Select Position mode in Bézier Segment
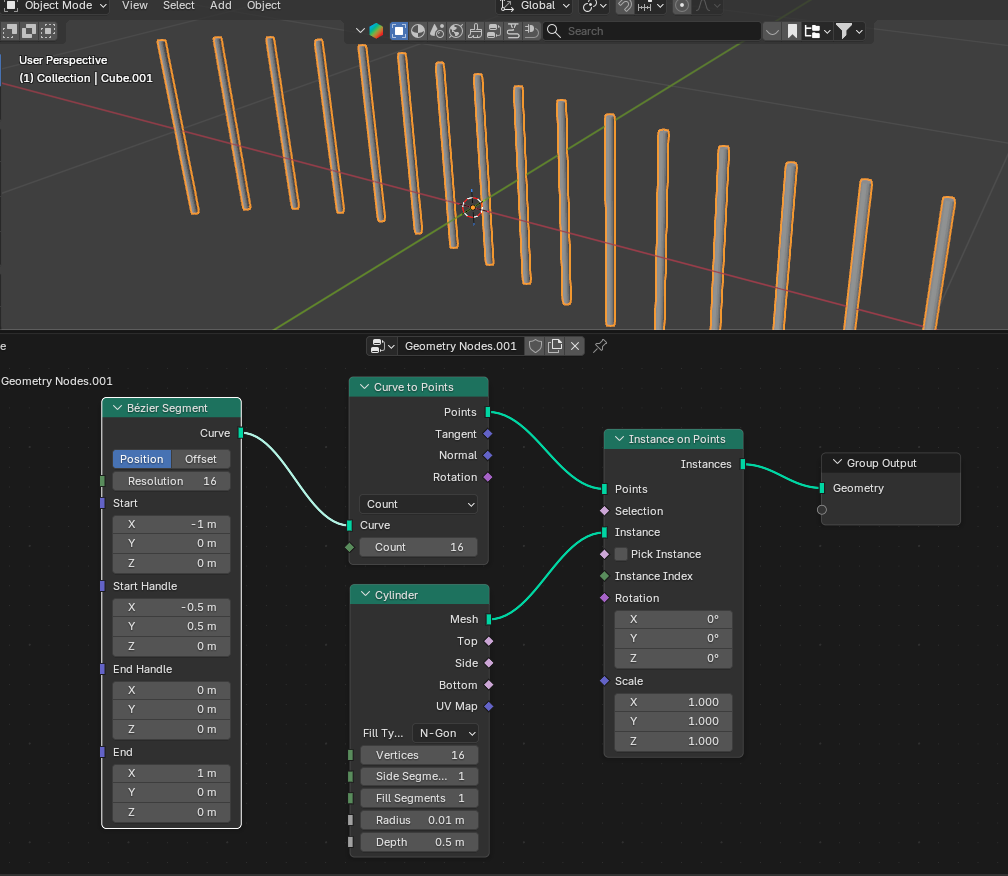Viewport: 1008px width, 876px height. pos(141,459)
